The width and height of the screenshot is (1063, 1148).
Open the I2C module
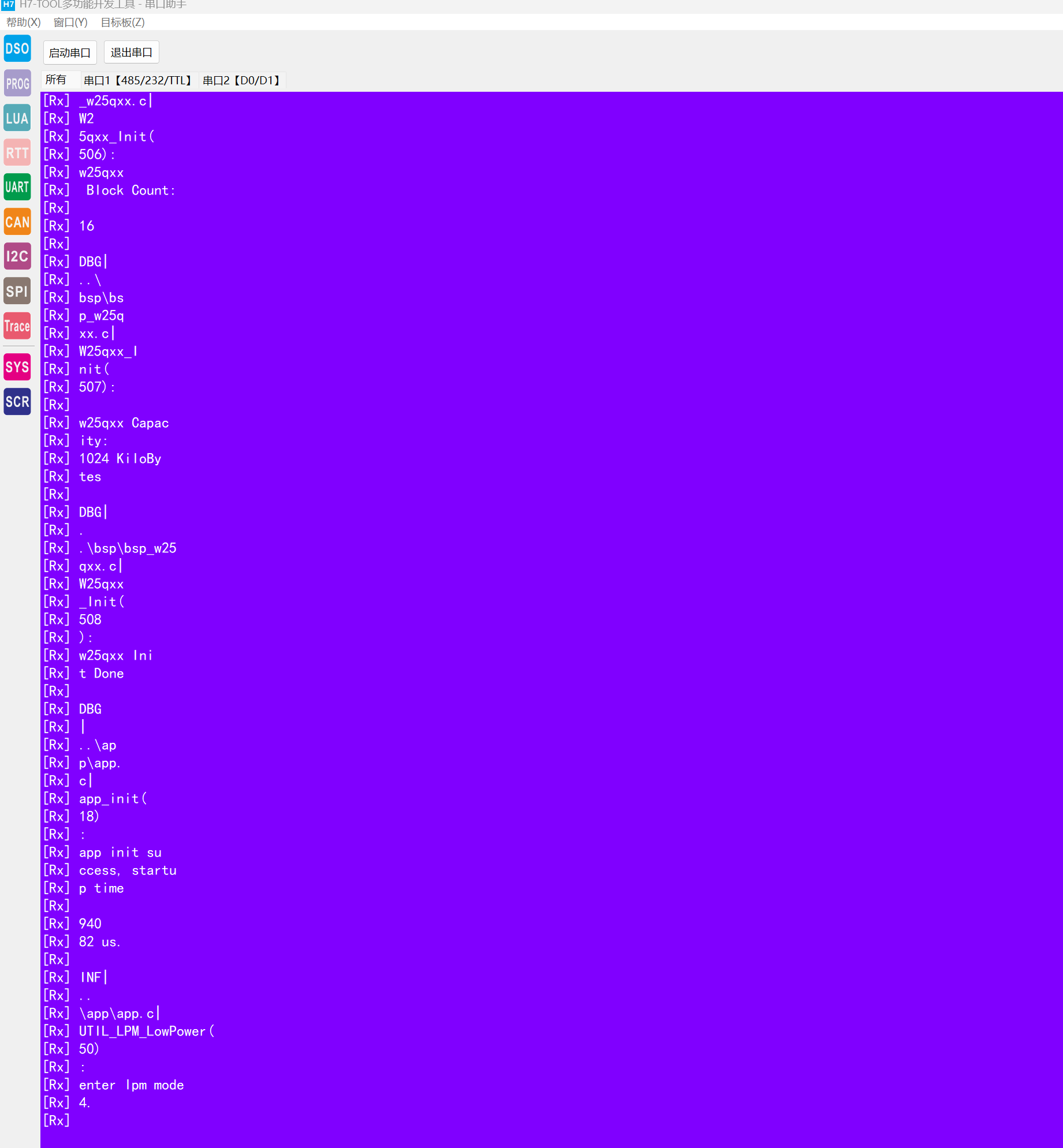click(17, 256)
